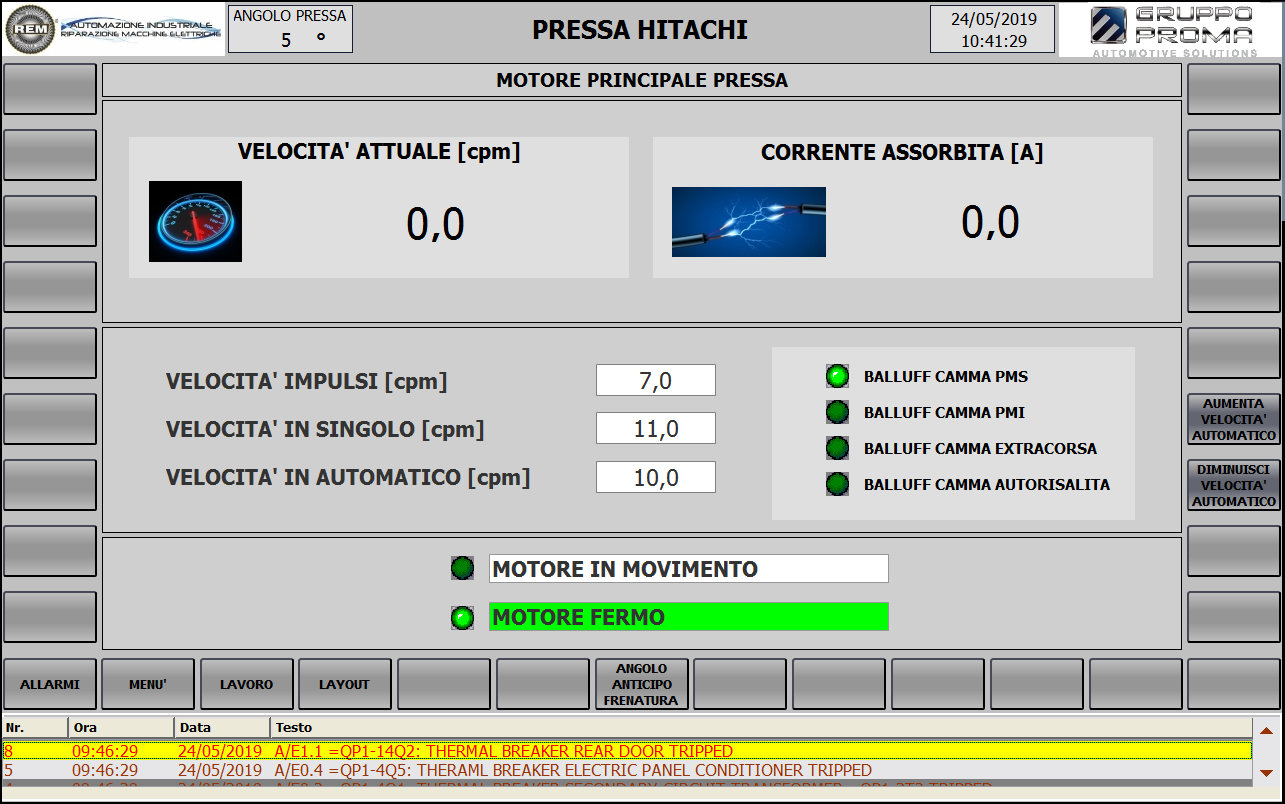Click DIMINUISCI VELOCITA' AUTOMATICO button
This screenshot has width=1285, height=804.
coord(1234,485)
